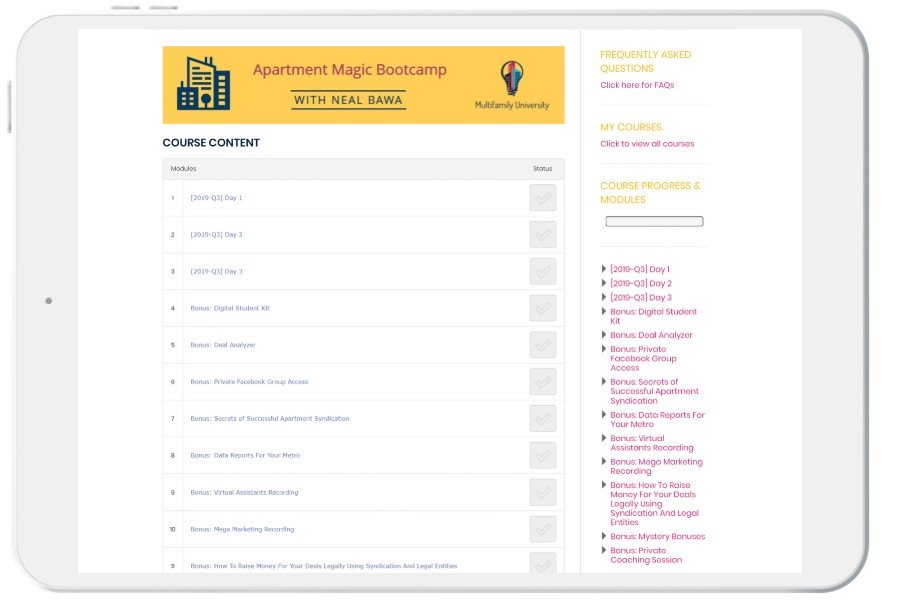Open Bonus: Mega Marketing Recording module row
This screenshot has width=900, height=600.
242,529
